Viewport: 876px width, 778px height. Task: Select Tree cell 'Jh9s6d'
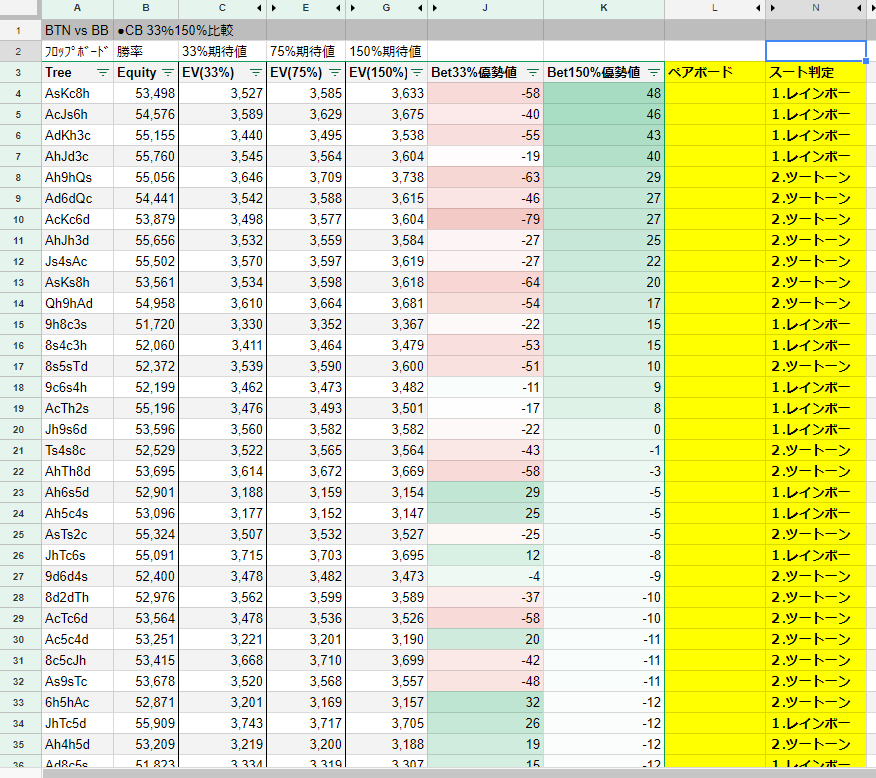[77, 429]
